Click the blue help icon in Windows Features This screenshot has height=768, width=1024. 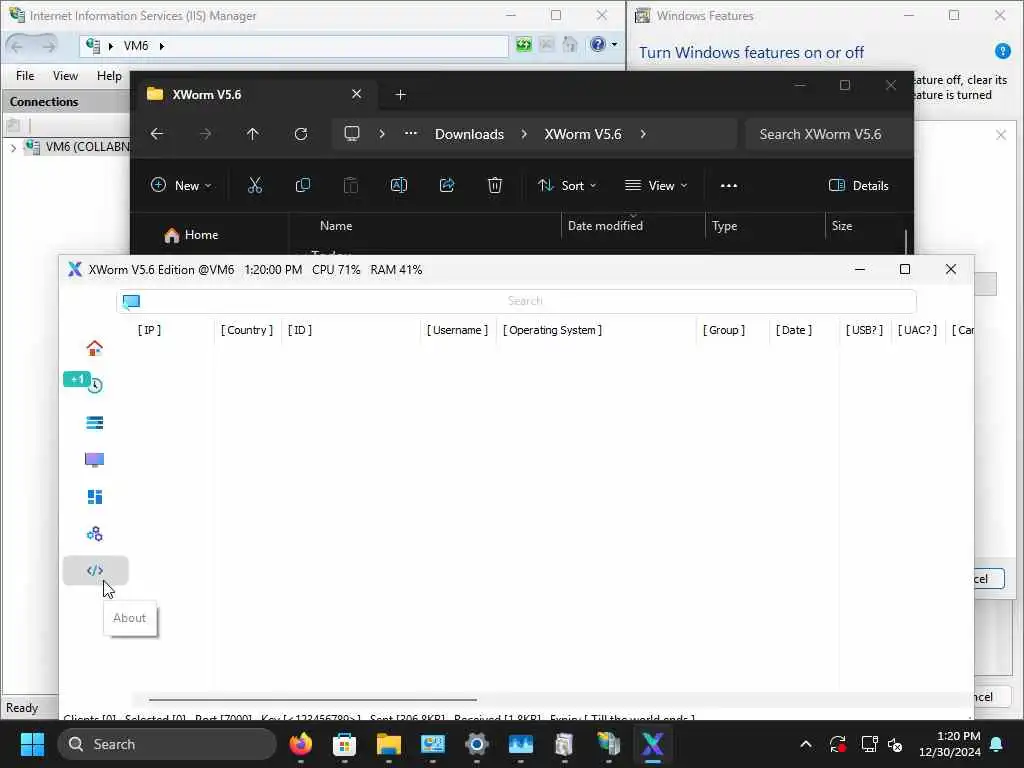1002,51
